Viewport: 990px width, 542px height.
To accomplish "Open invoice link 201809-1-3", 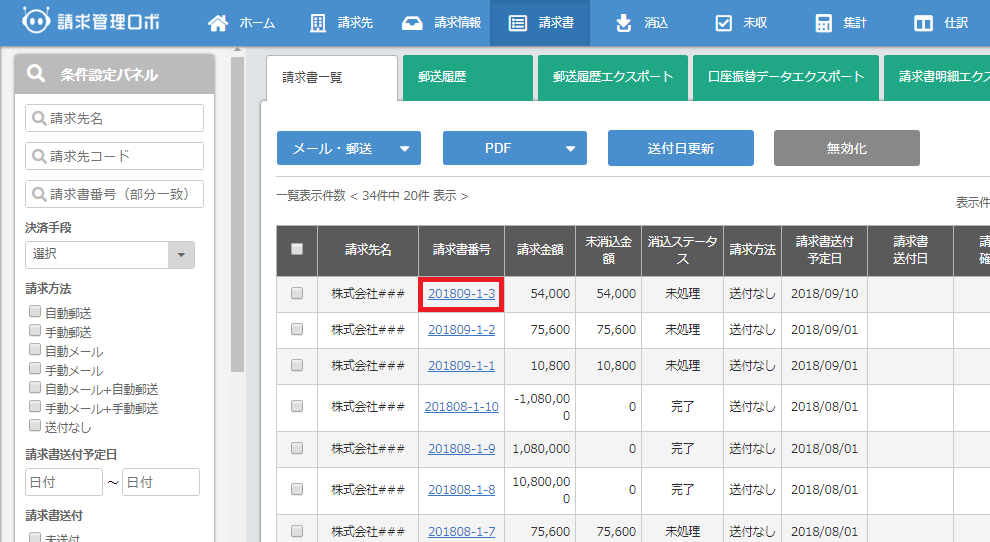I will click(461, 294).
